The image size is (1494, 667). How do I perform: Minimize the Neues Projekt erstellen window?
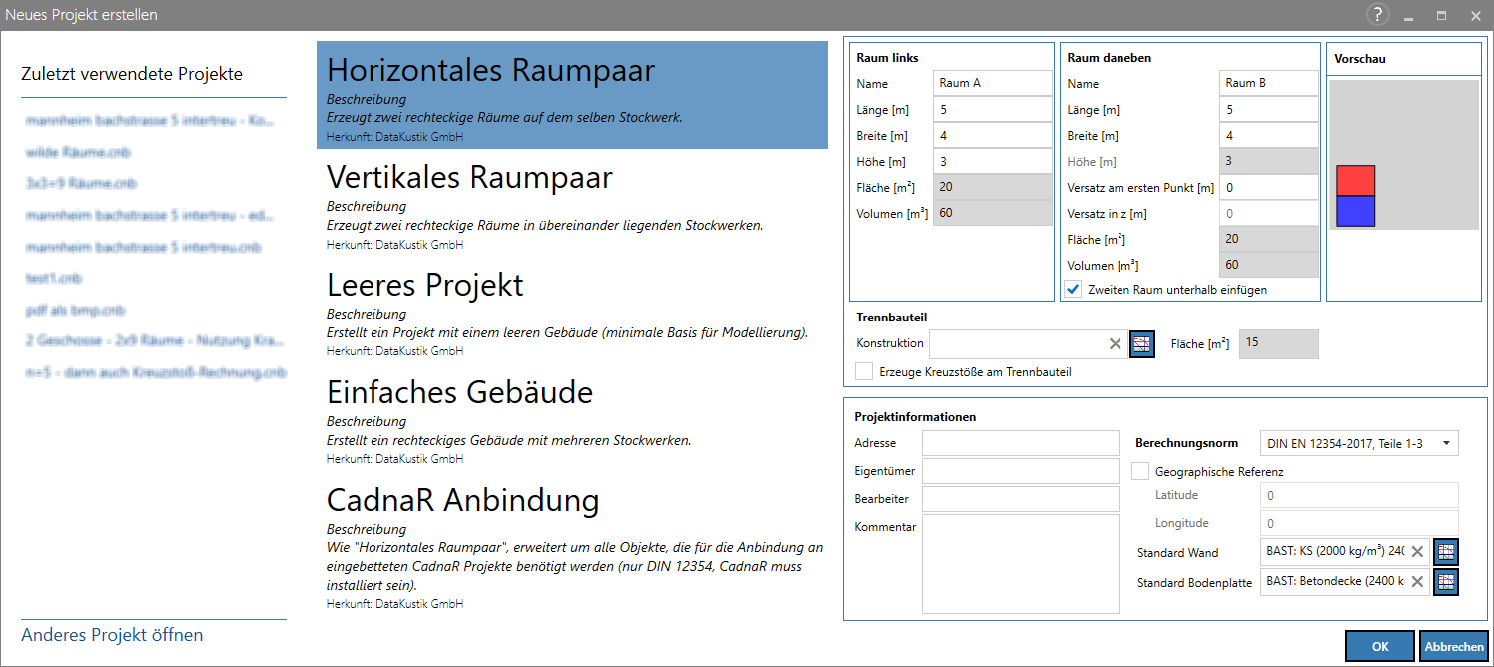tap(1408, 16)
